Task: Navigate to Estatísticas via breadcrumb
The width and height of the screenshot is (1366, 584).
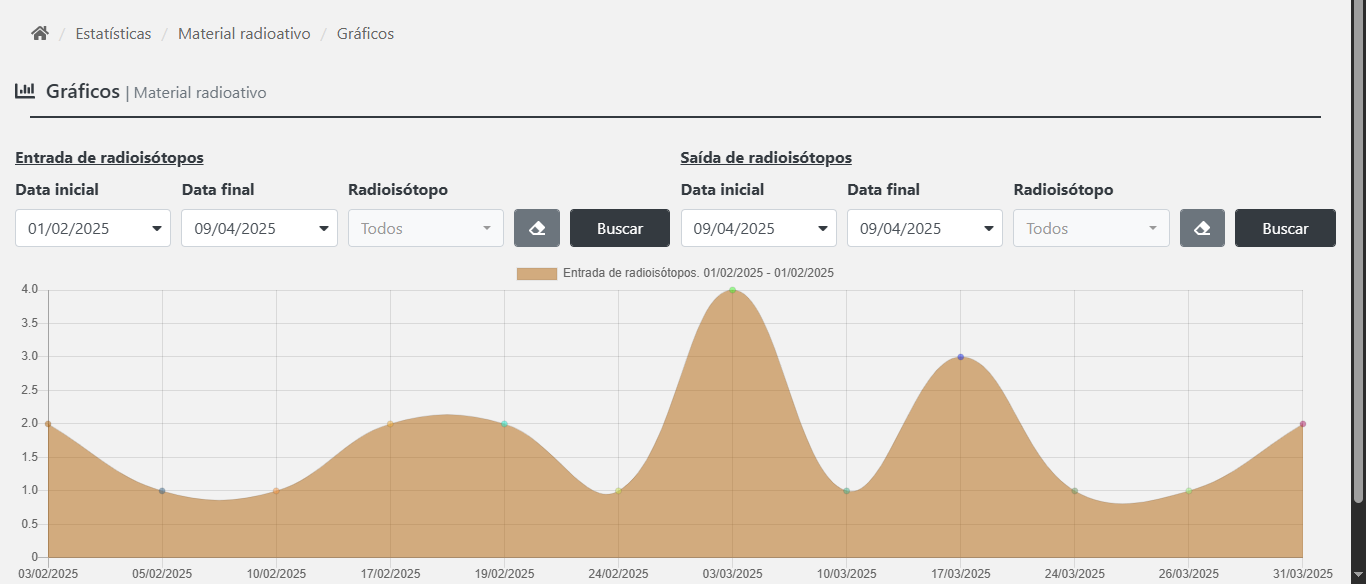Action: coord(113,33)
